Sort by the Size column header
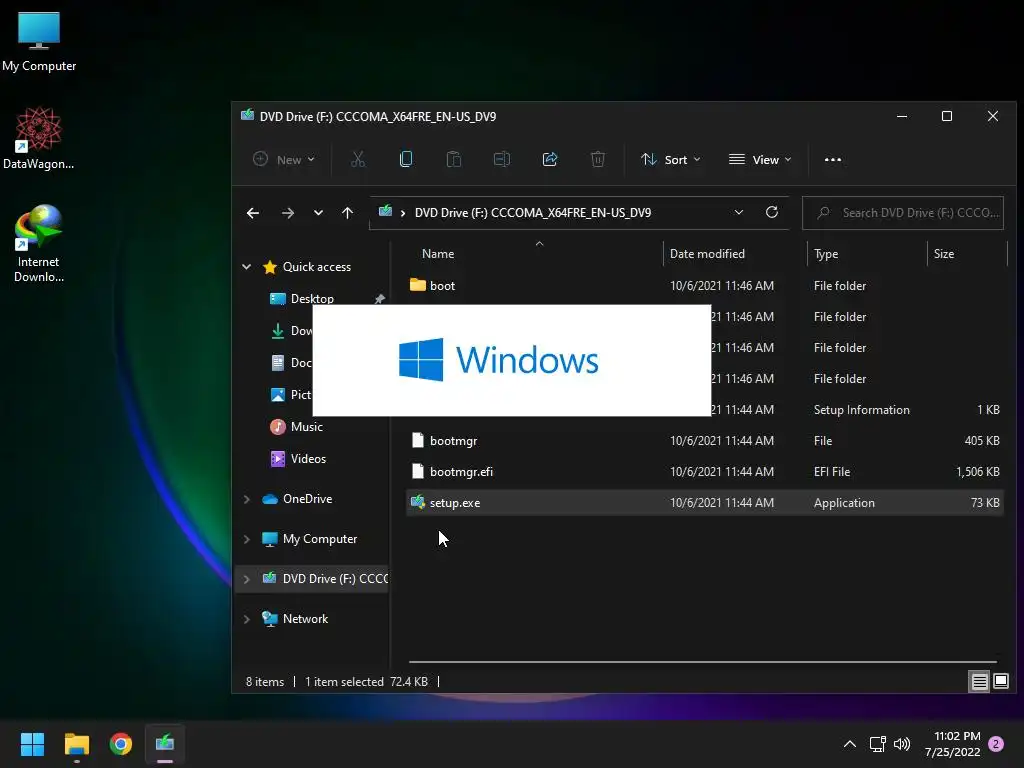The width and height of the screenshot is (1024, 768). 943,253
